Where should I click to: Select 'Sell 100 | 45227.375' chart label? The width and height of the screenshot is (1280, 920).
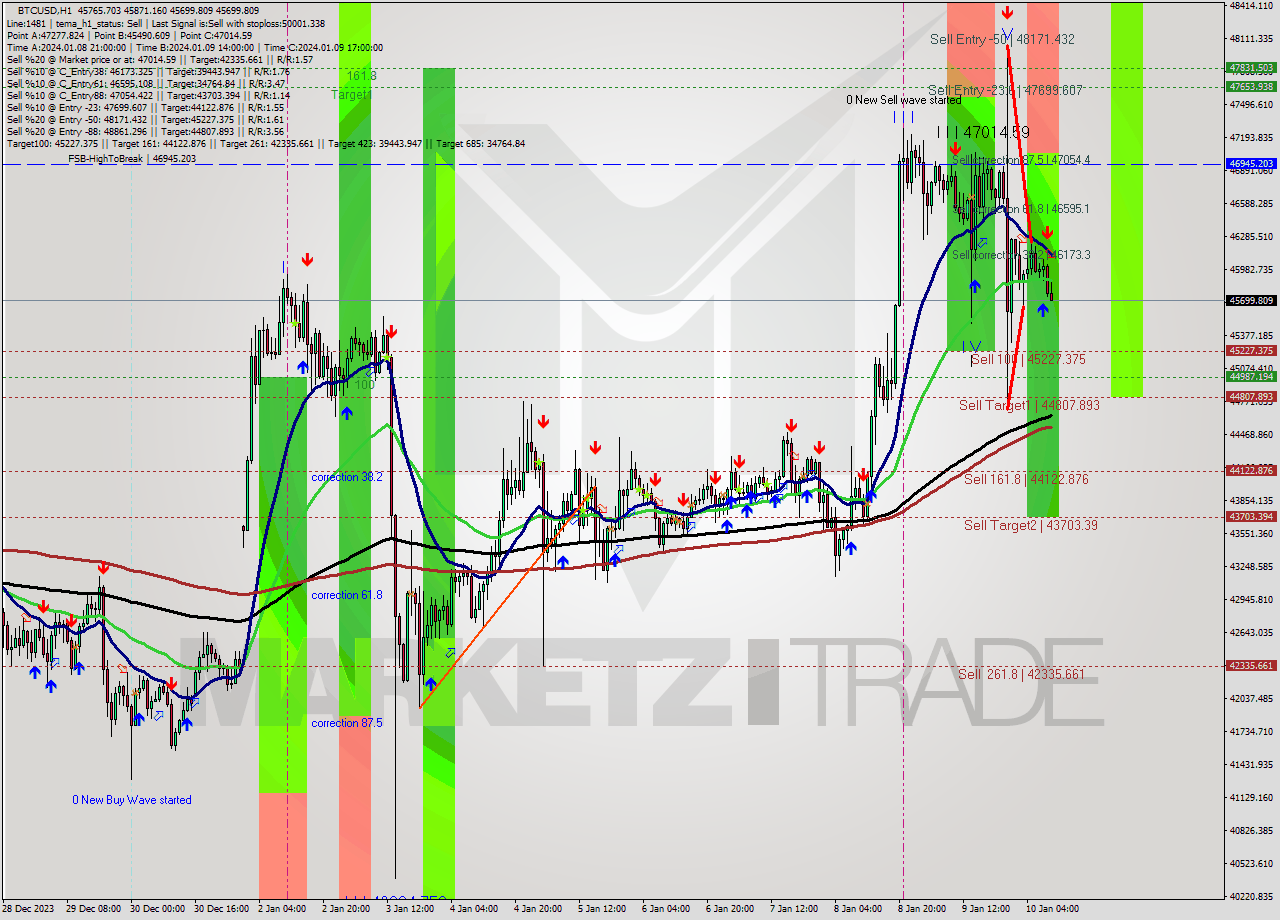point(1028,359)
